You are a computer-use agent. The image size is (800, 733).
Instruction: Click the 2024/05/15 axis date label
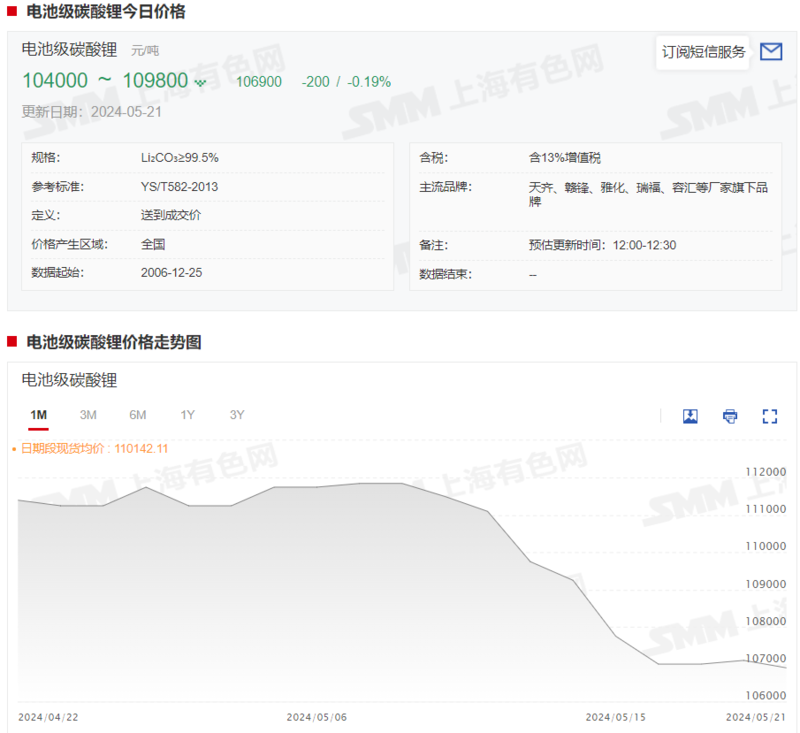click(615, 717)
